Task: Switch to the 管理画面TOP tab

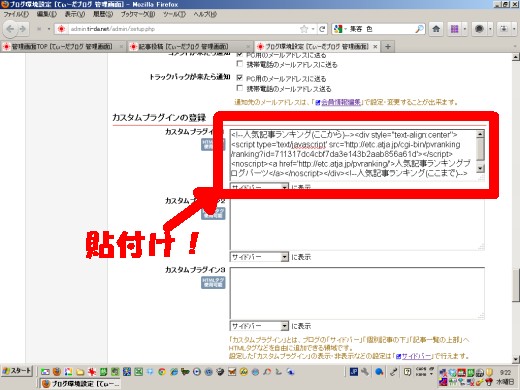Action: pos(63,46)
